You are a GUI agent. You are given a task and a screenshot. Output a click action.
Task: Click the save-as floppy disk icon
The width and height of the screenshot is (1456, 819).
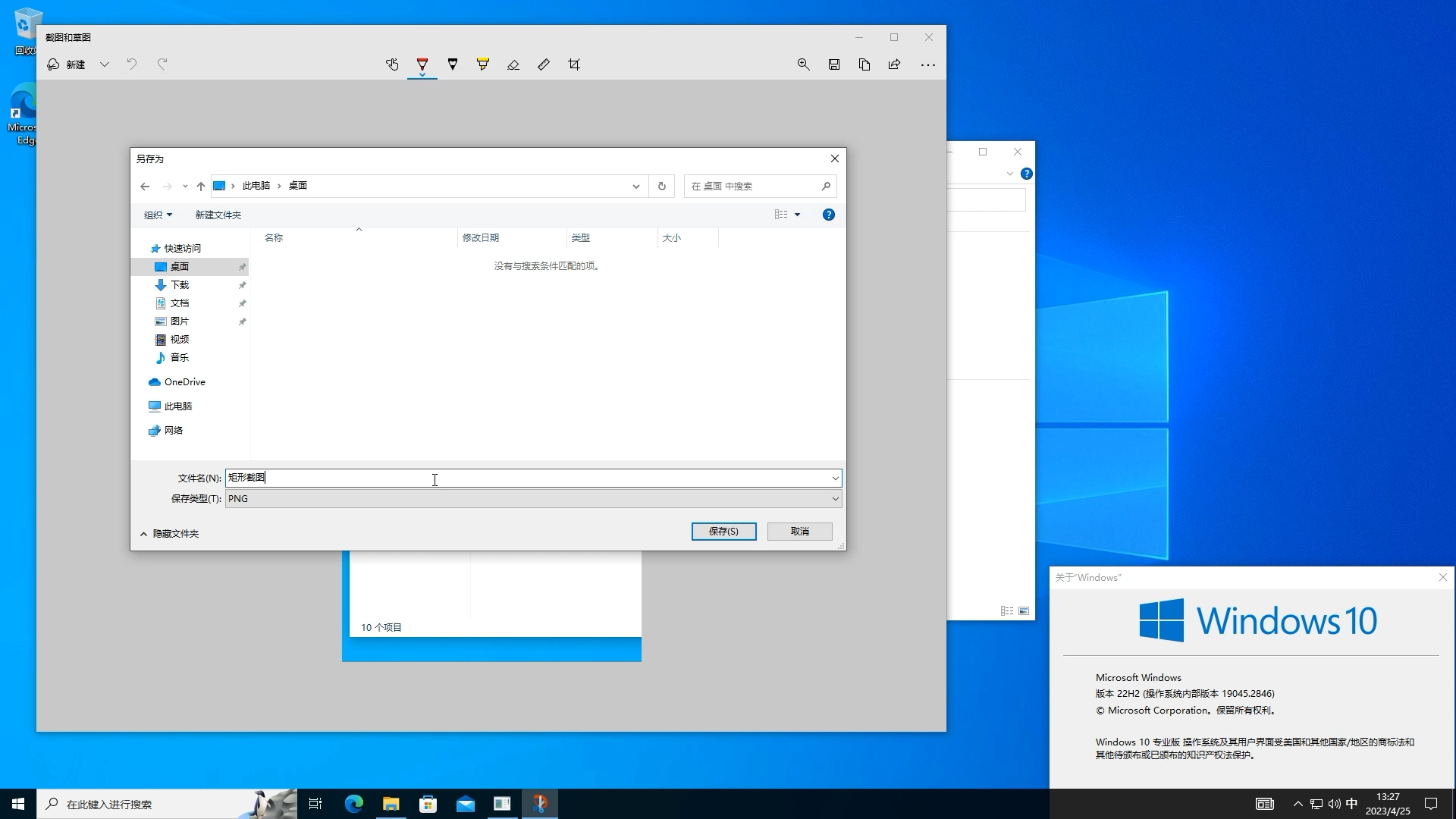[x=834, y=64]
